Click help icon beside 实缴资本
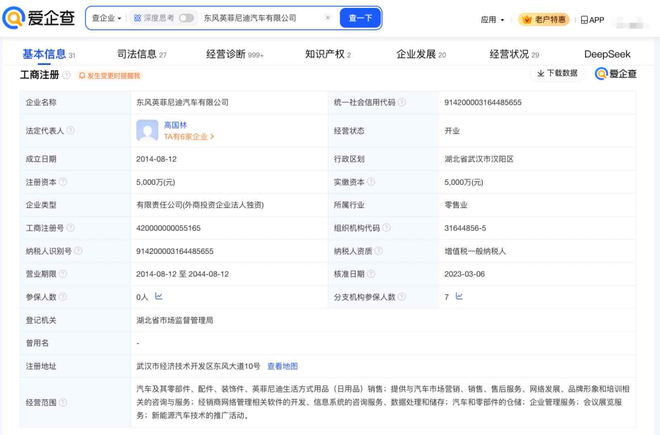Viewport: 660px width, 435px height. 371,182
